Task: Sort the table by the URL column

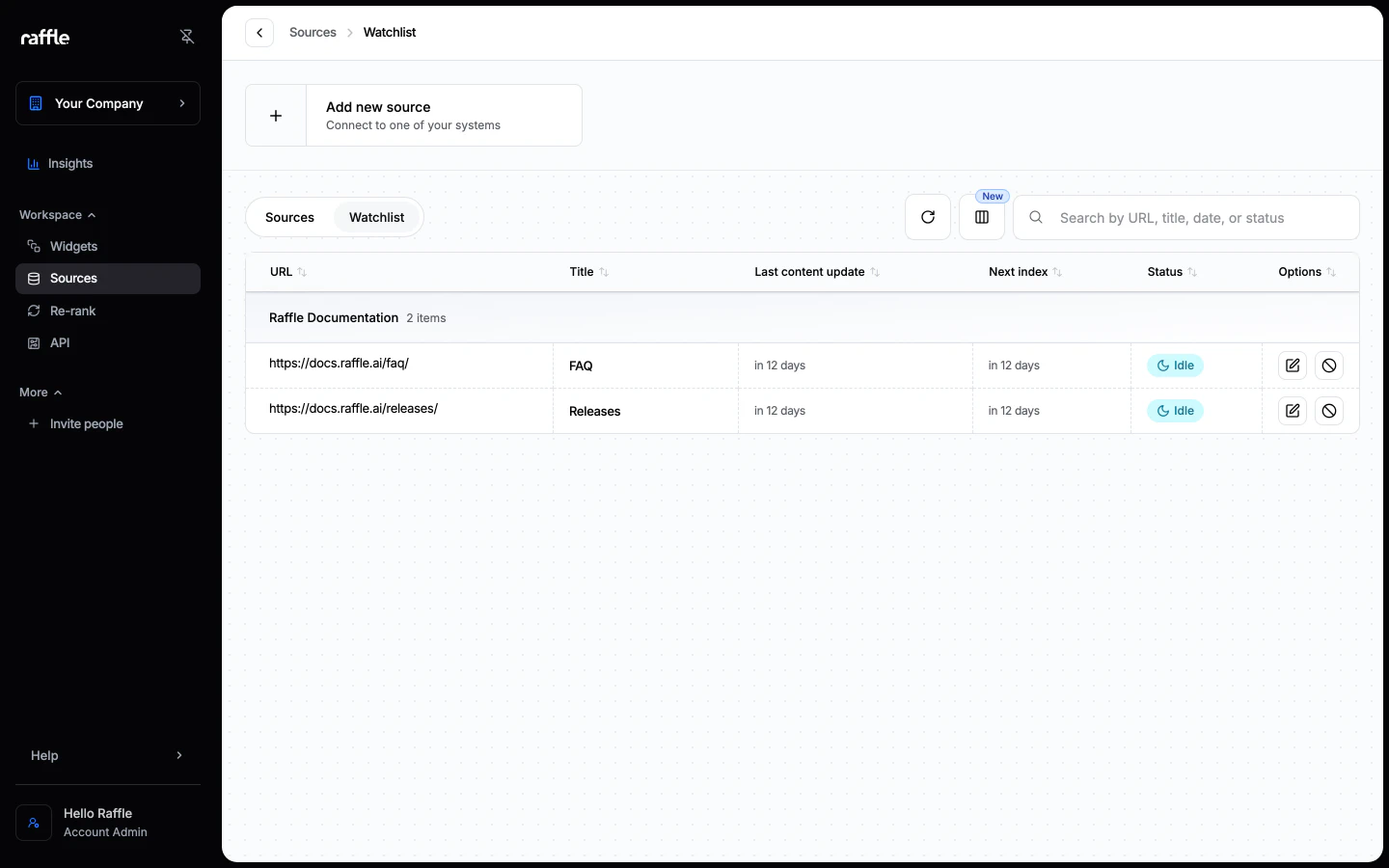Action: (302, 272)
